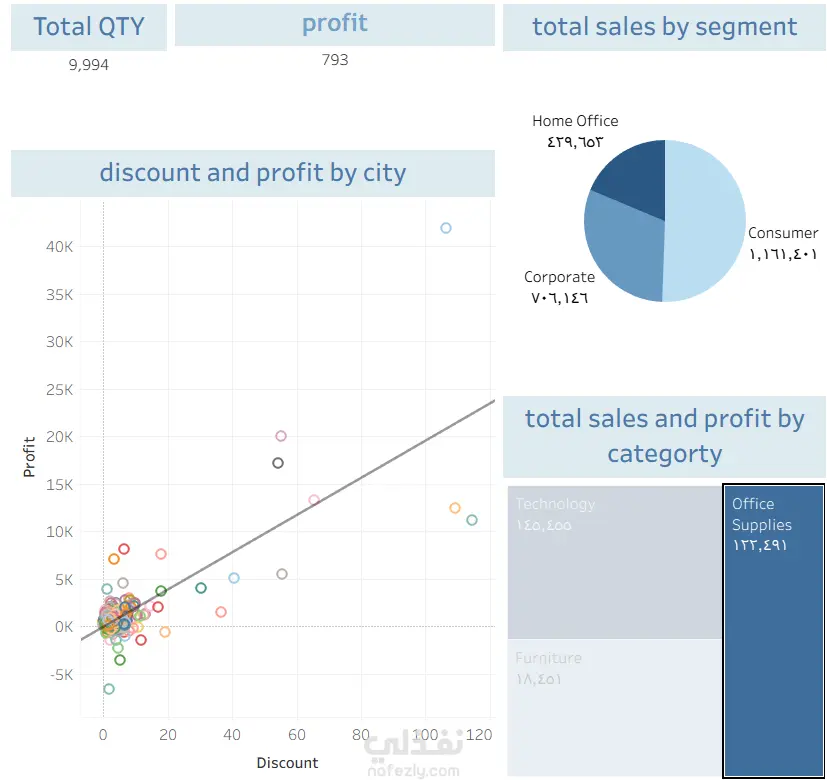Image resolution: width=827 pixels, height=780 pixels.
Task: Click the 'Consumer' pie label
Action: (x=783, y=233)
